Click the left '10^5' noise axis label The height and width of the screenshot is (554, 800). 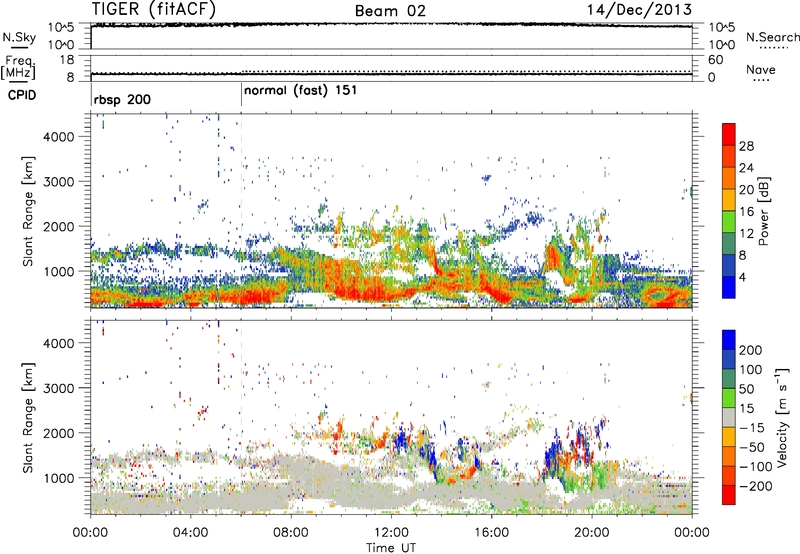click(x=61, y=28)
